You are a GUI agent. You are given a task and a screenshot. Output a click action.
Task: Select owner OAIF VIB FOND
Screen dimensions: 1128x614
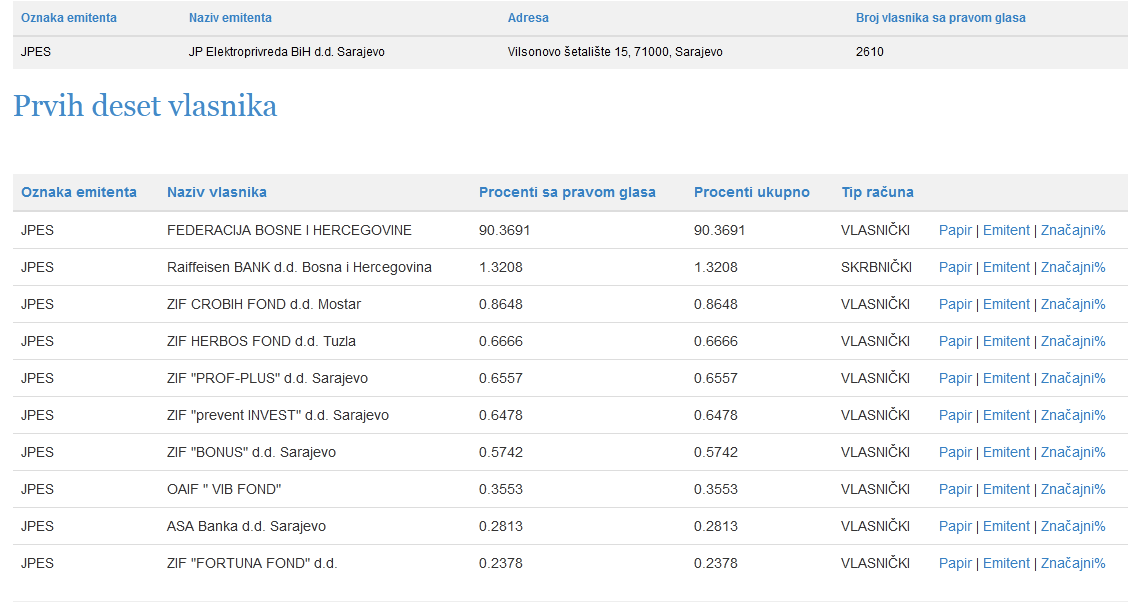224,490
